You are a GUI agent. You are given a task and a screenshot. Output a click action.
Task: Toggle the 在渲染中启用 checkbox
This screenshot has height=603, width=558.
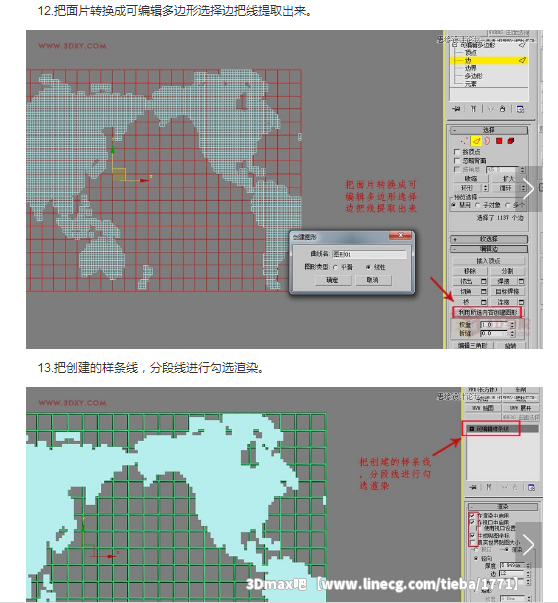tap(472, 515)
